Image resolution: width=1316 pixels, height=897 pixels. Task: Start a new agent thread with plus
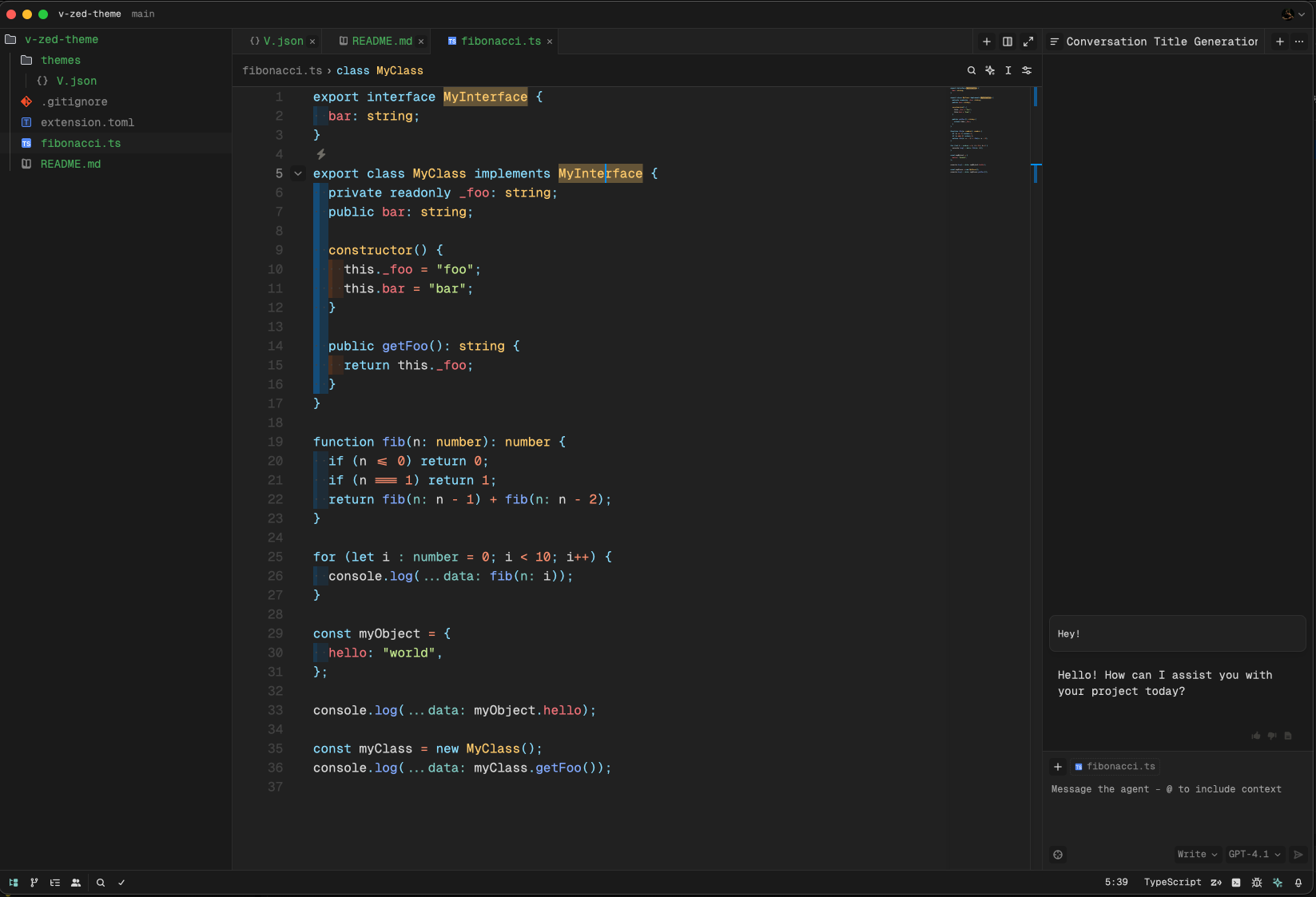(x=1280, y=42)
